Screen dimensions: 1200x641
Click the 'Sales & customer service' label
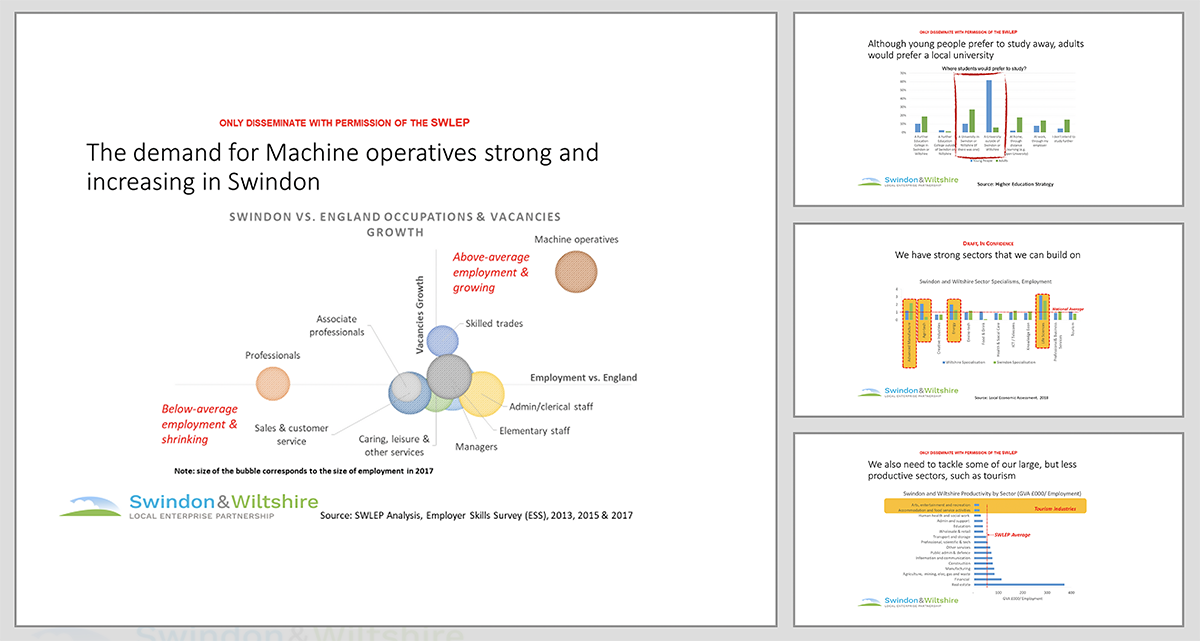point(292,434)
